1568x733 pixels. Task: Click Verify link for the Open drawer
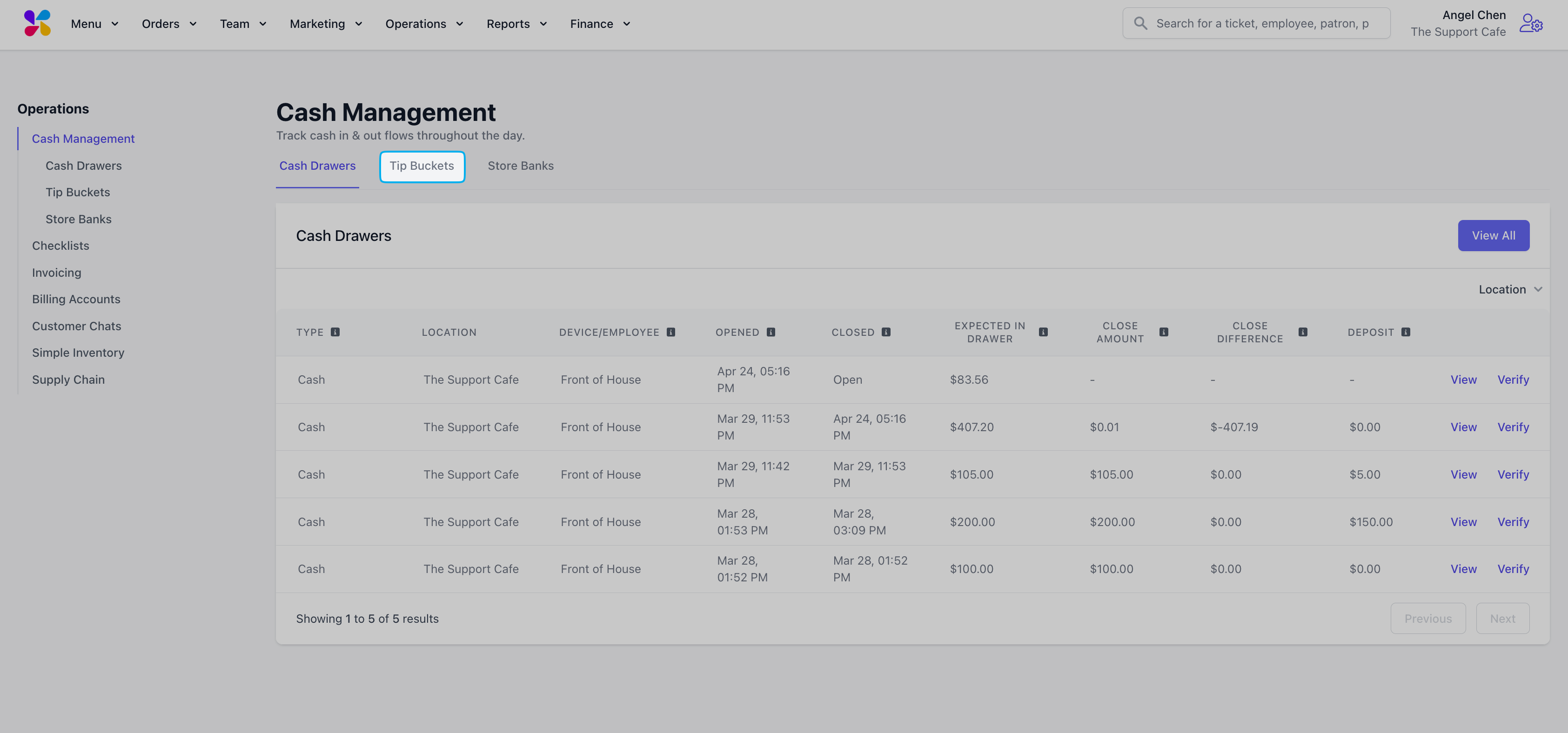click(1513, 380)
